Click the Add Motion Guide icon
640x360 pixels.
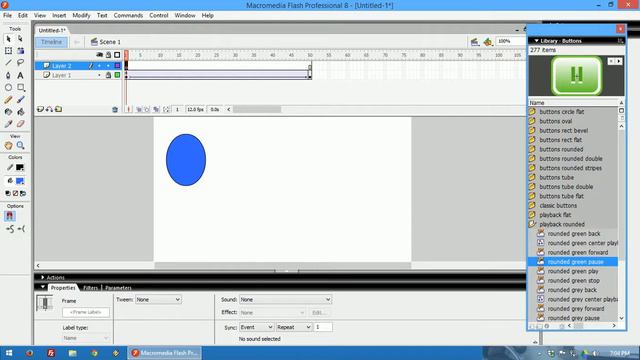tap(49, 109)
